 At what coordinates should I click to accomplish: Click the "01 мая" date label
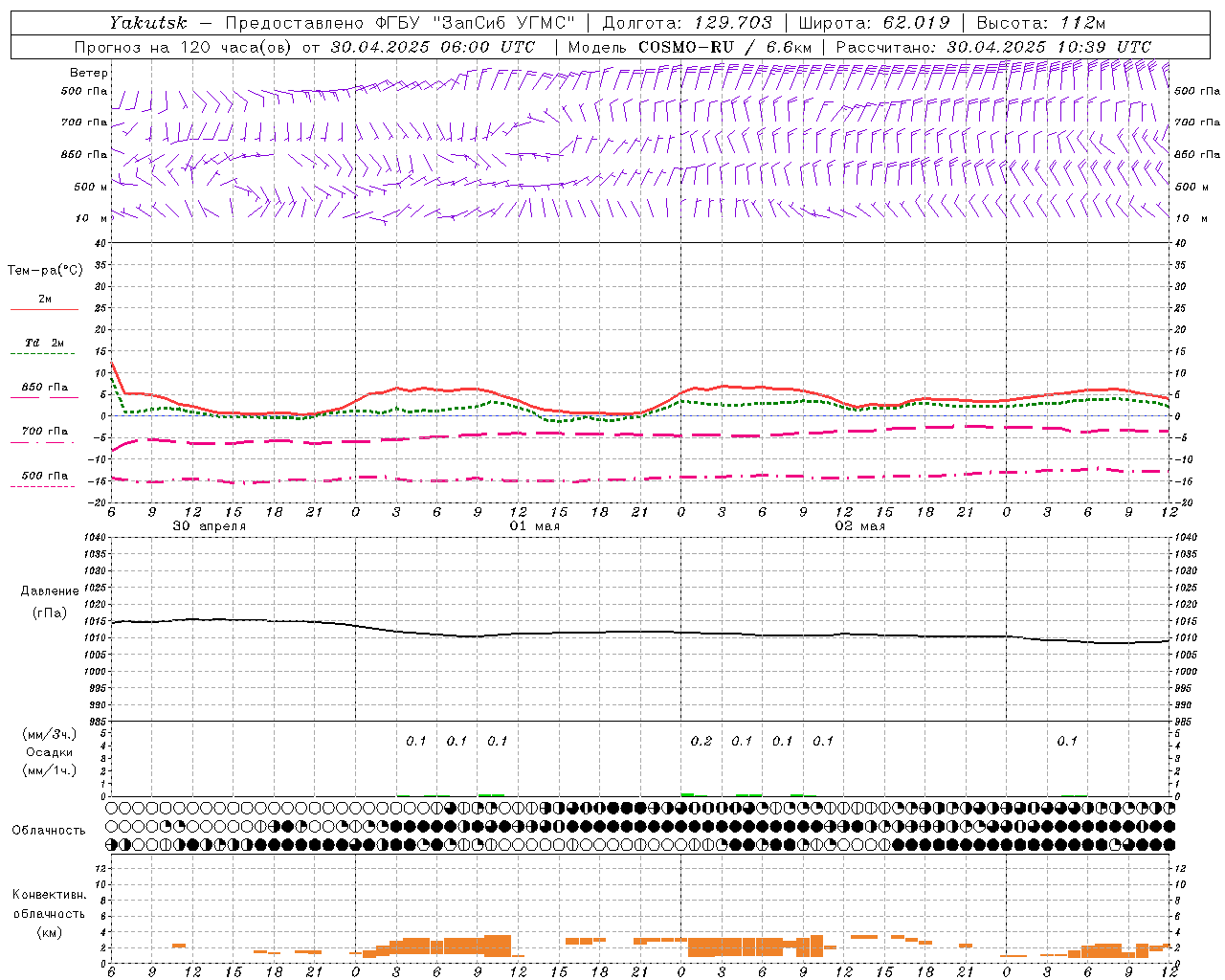click(534, 526)
